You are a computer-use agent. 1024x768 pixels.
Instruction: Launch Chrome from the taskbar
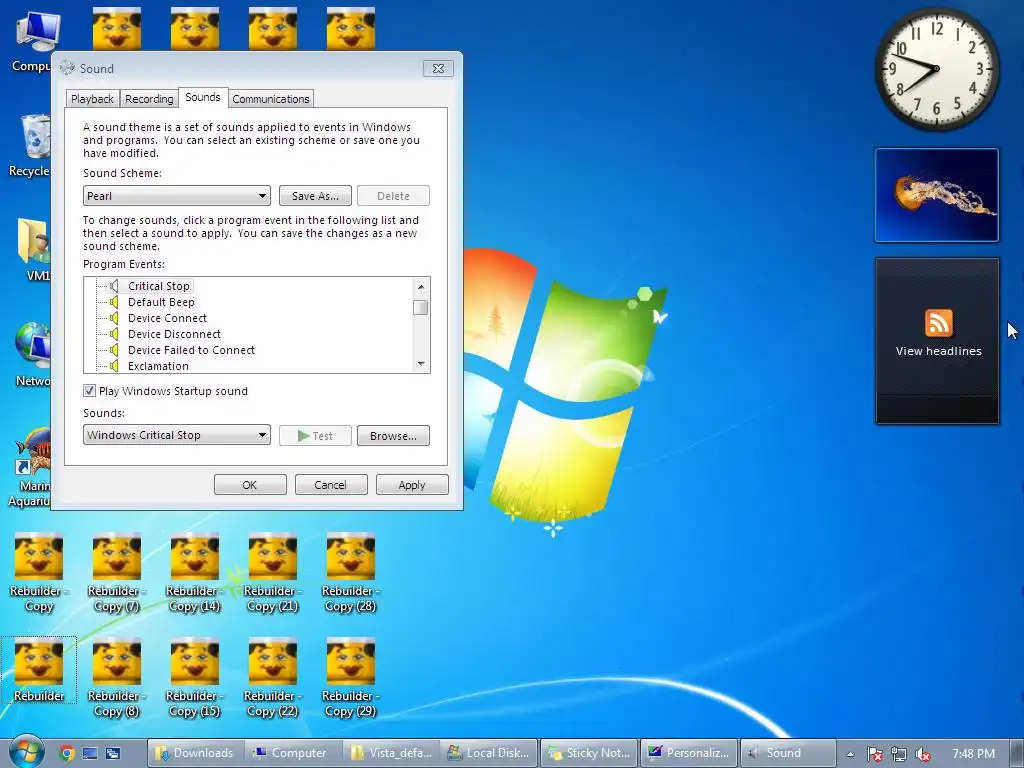point(67,753)
